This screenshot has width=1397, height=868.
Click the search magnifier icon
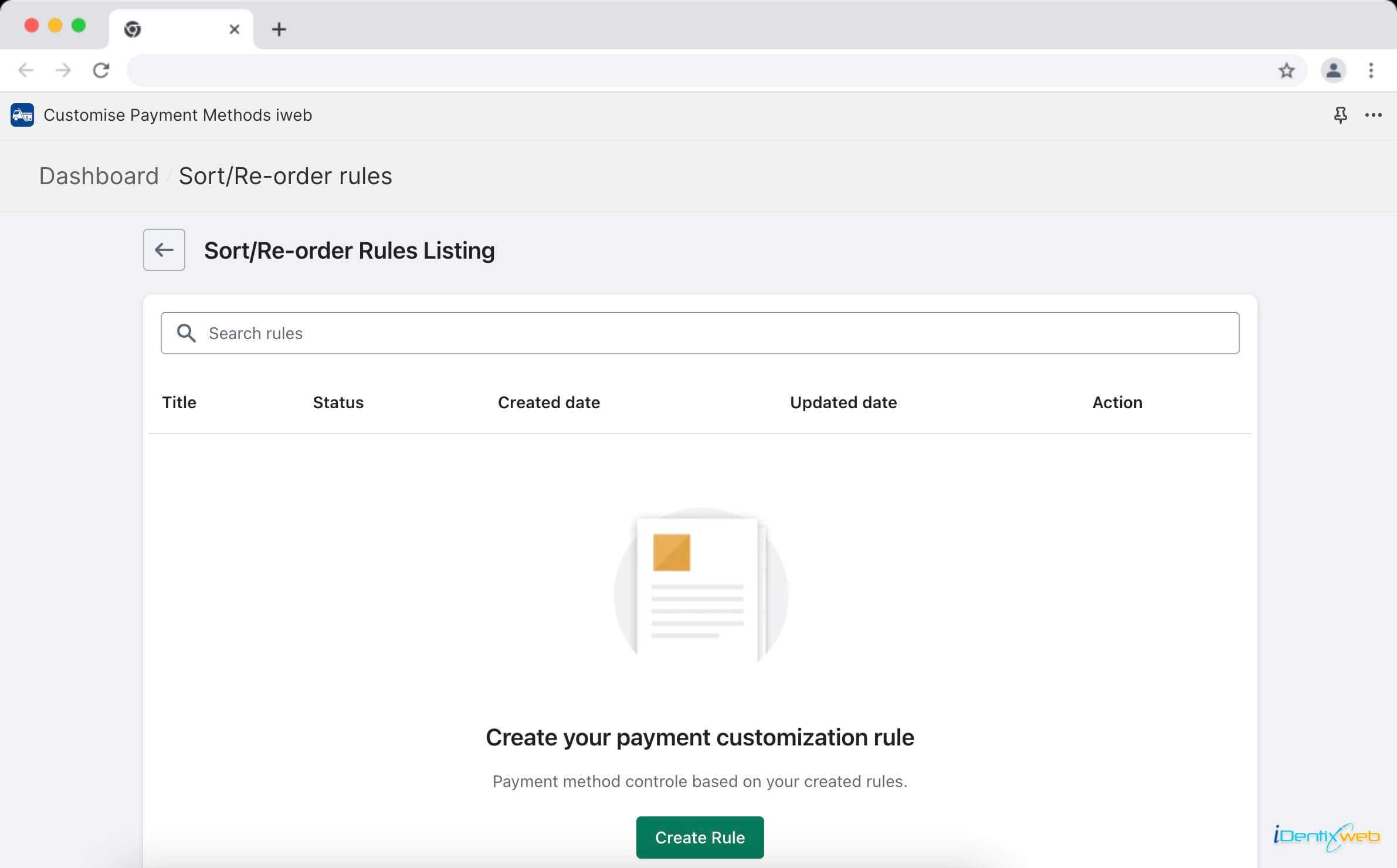tap(187, 333)
